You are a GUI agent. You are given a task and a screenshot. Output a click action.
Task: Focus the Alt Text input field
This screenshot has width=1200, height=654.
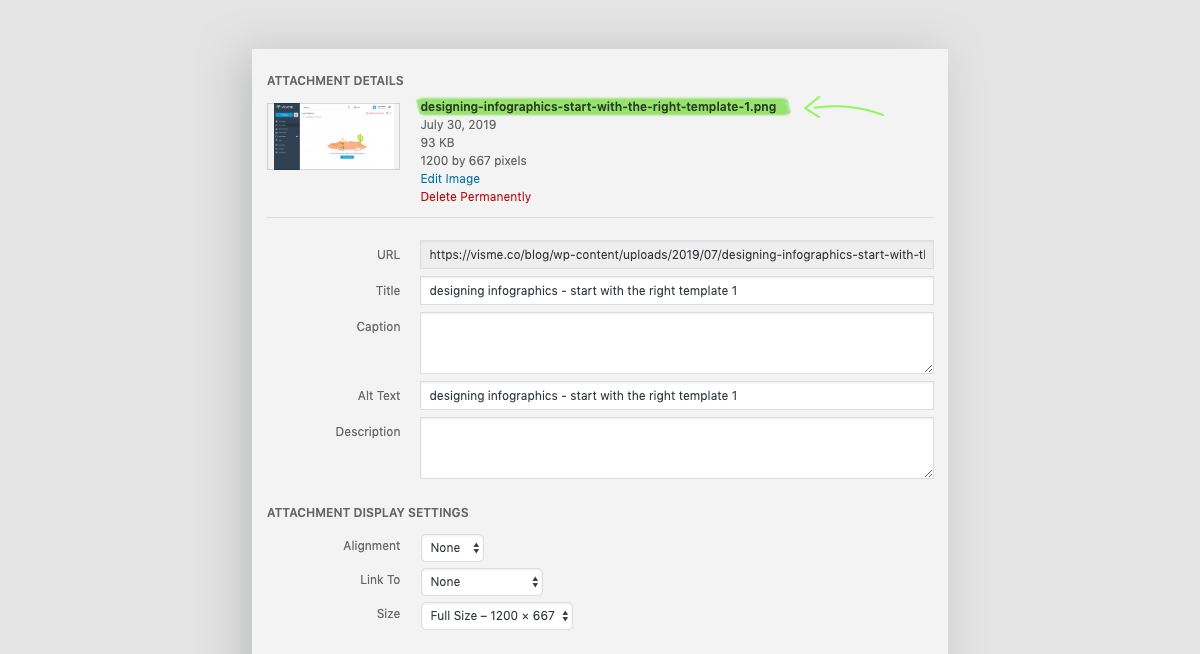676,396
